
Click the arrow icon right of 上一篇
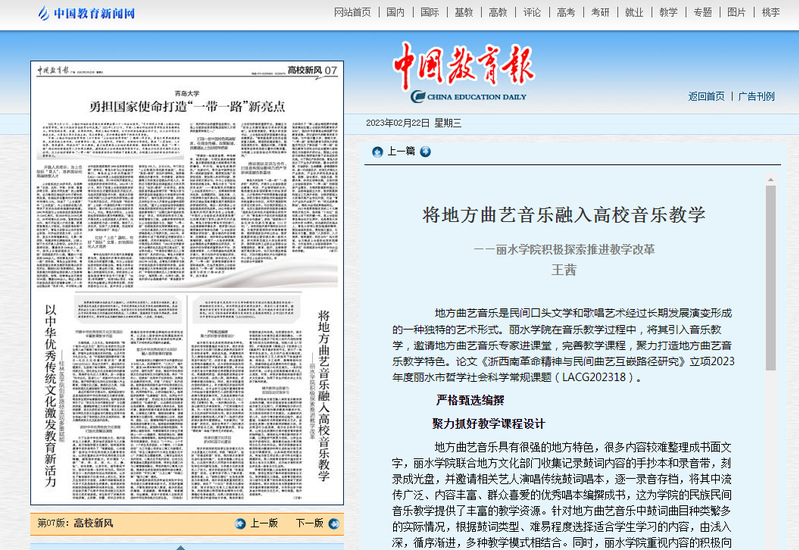coord(425,152)
